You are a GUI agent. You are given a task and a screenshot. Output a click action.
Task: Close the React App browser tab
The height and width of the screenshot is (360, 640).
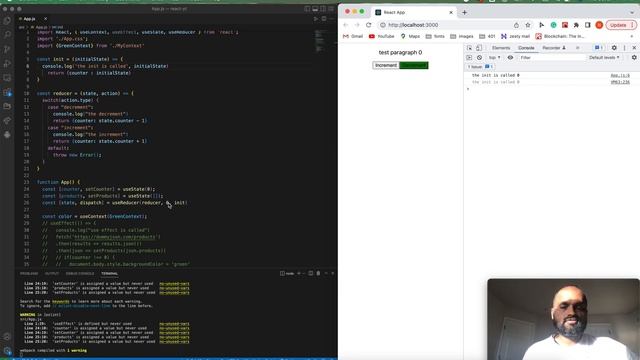(451, 12)
